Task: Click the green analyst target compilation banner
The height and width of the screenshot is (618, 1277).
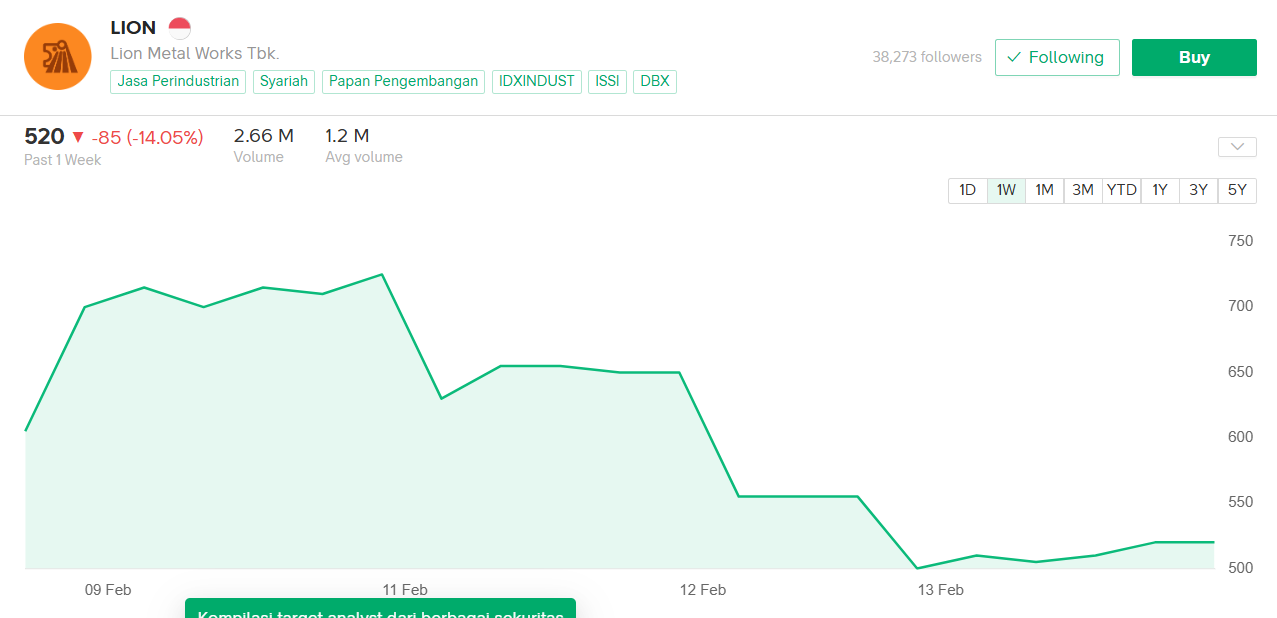Action: click(x=380, y=609)
